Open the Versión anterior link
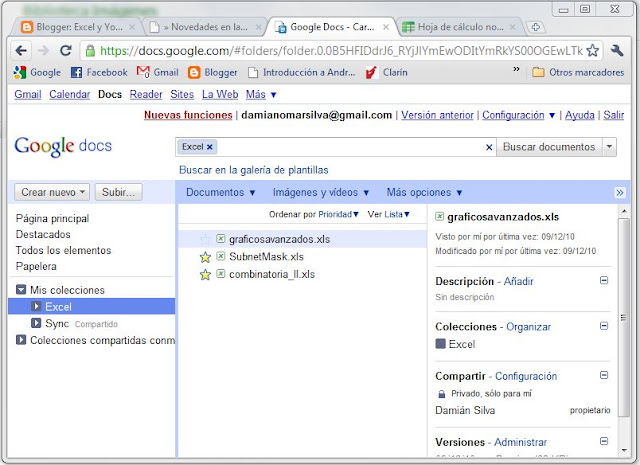 point(437,115)
